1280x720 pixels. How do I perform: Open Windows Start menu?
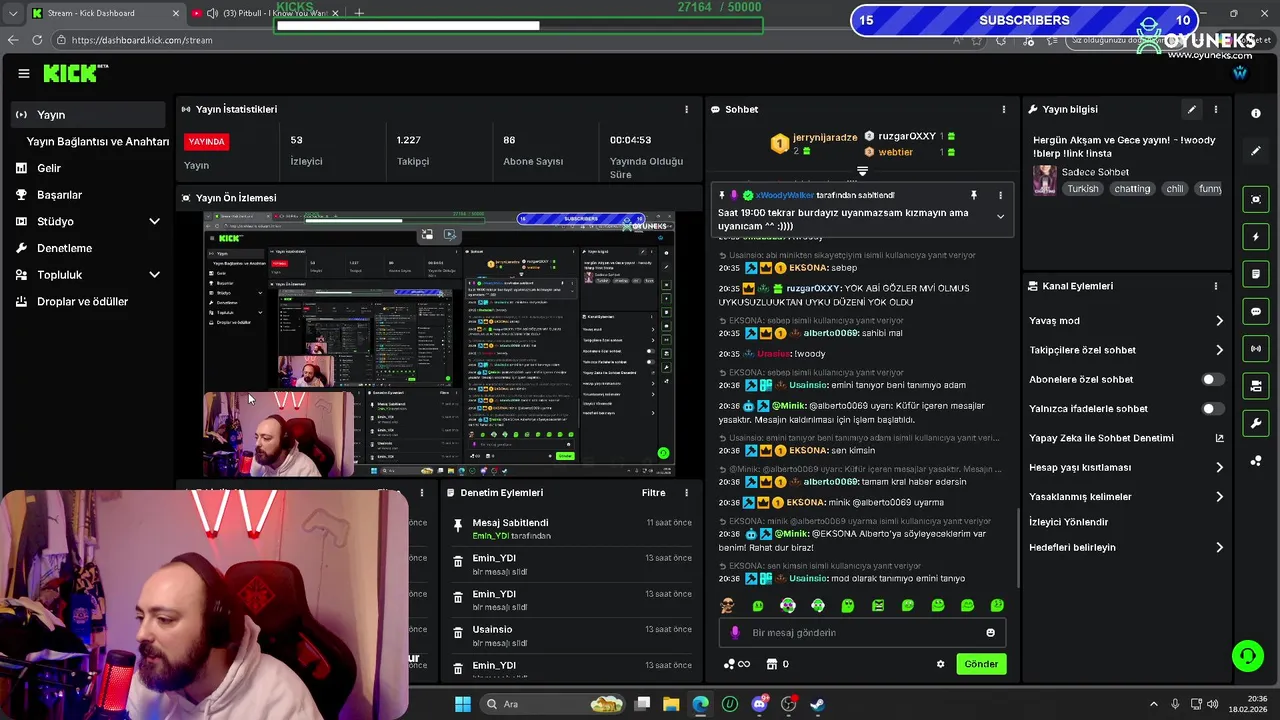463,704
